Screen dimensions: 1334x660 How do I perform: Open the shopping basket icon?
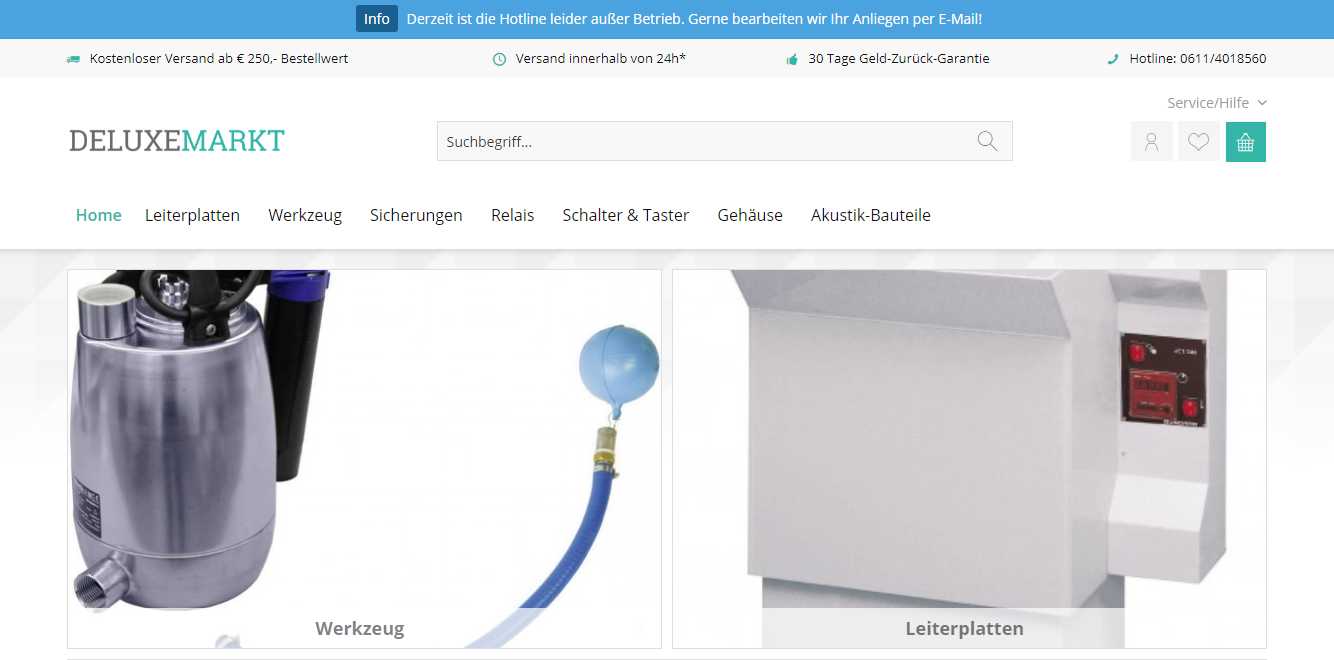1245,142
